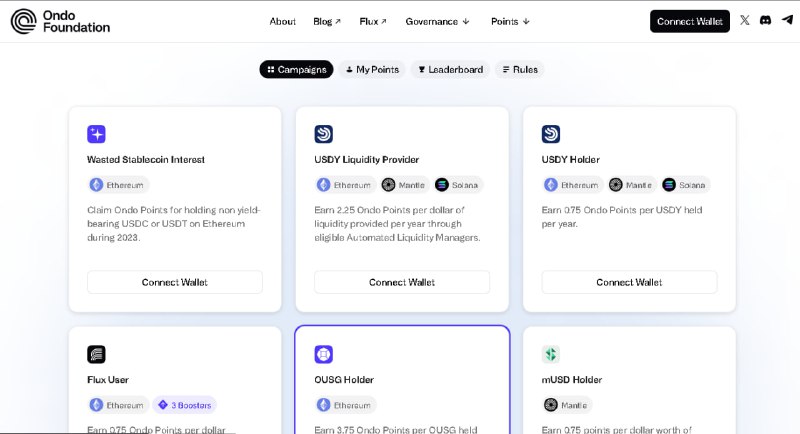800x434 pixels.
Task: Open the Discord social icon
Action: tap(766, 21)
